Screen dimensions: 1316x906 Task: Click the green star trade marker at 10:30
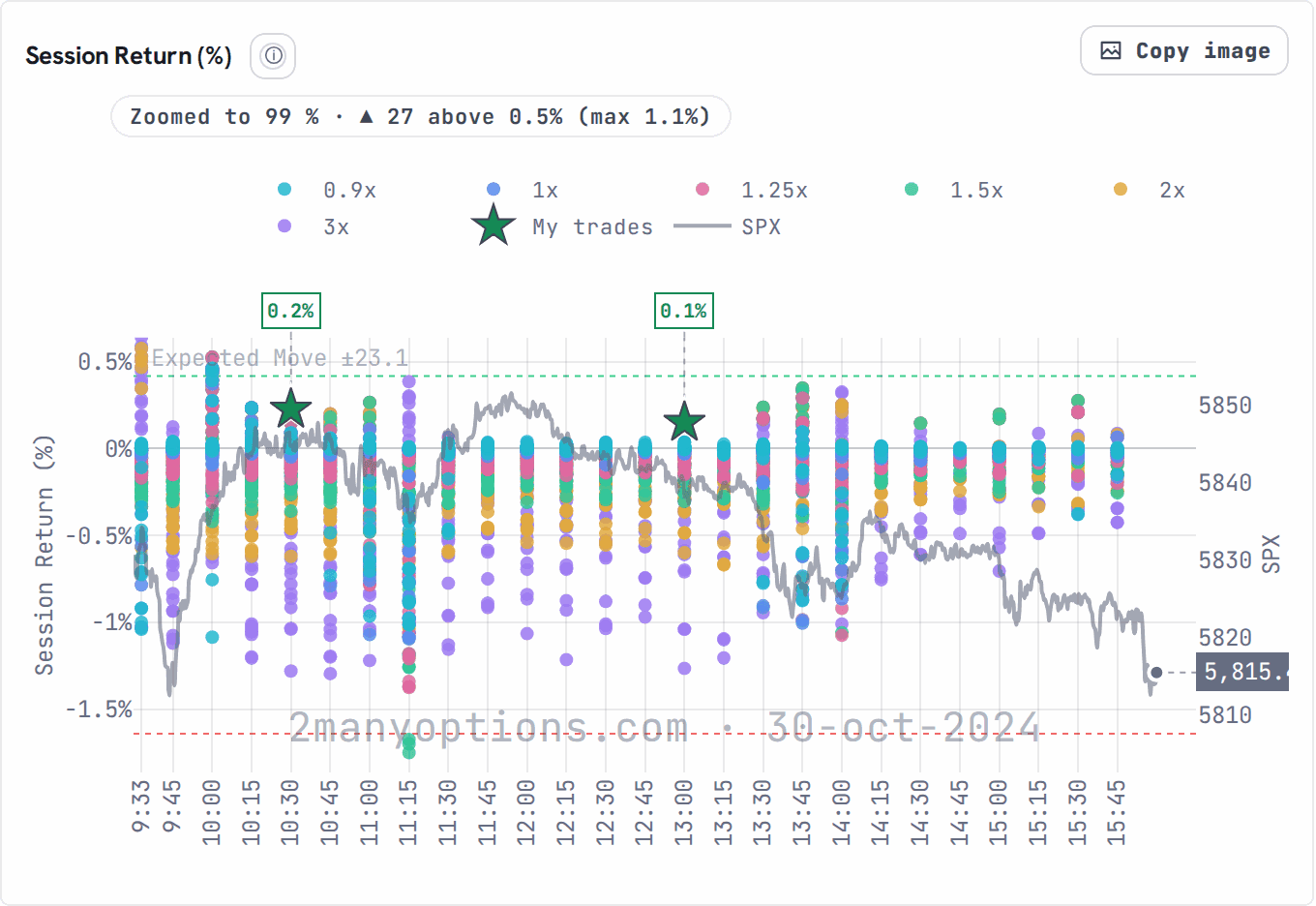pyautogui.click(x=290, y=409)
